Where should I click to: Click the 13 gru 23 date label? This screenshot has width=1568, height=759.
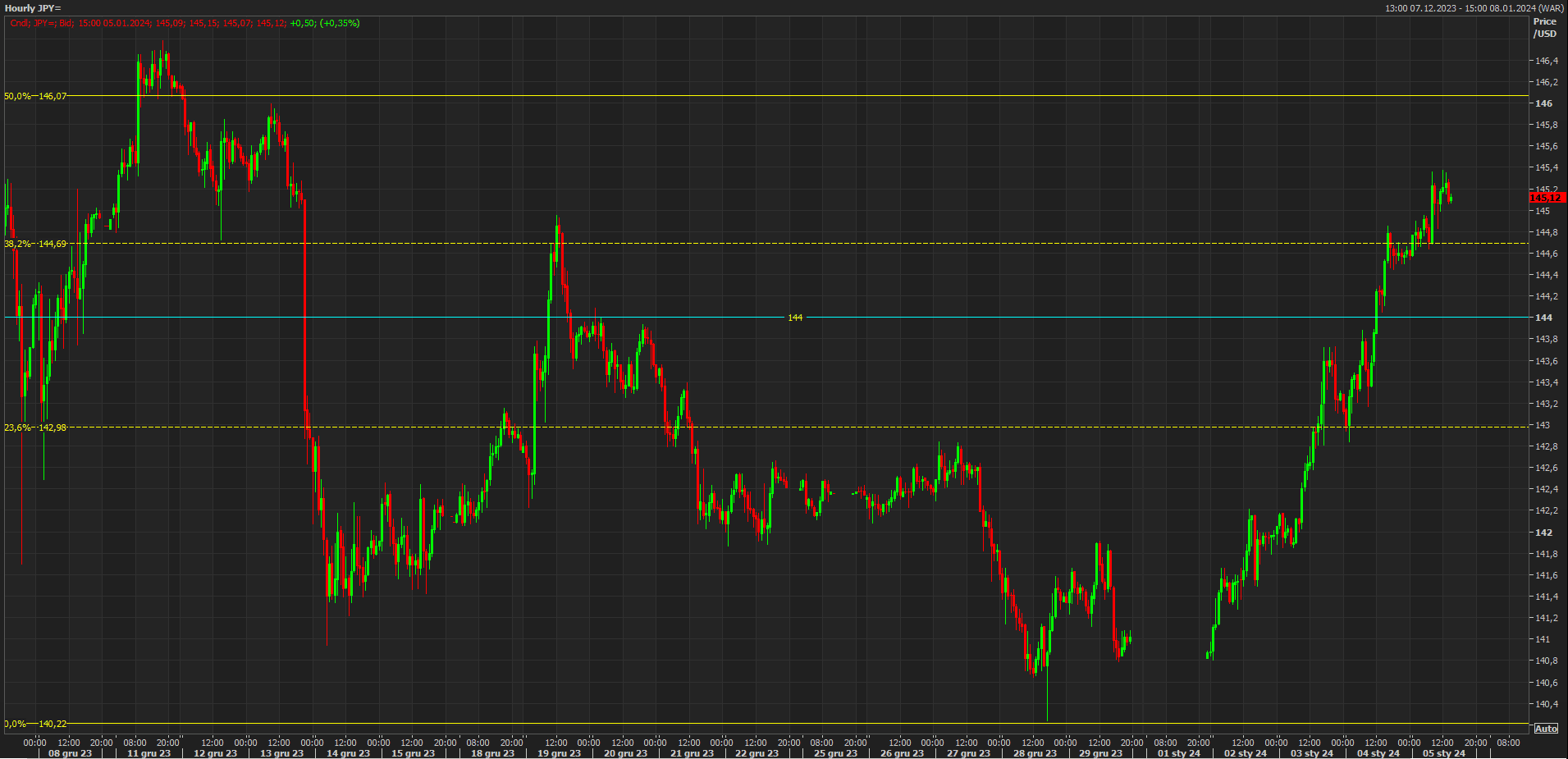click(x=281, y=753)
